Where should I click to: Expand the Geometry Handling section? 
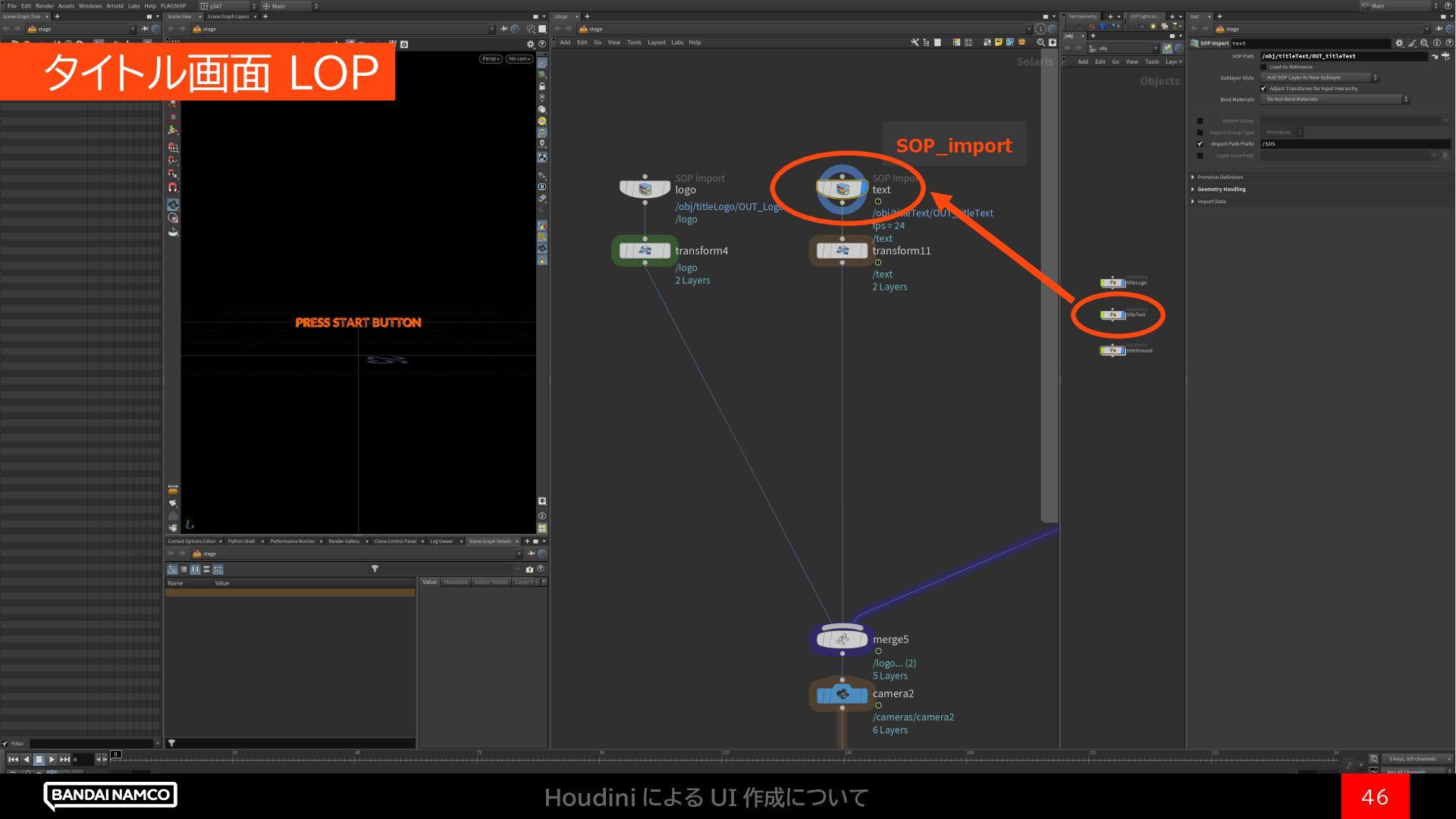[x=1221, y=190]
